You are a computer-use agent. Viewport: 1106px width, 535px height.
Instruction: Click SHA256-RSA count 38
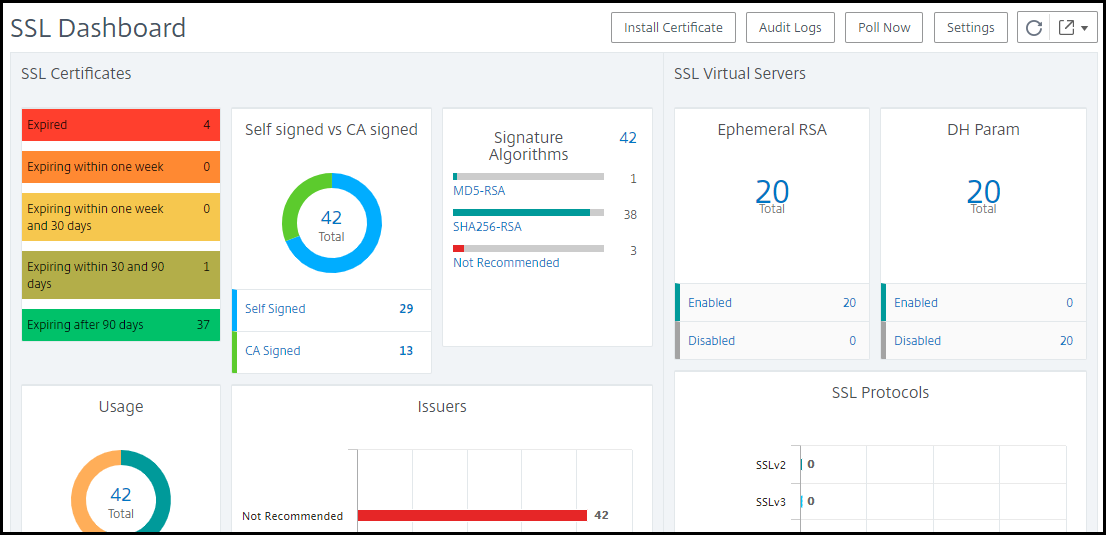(630, 215)
